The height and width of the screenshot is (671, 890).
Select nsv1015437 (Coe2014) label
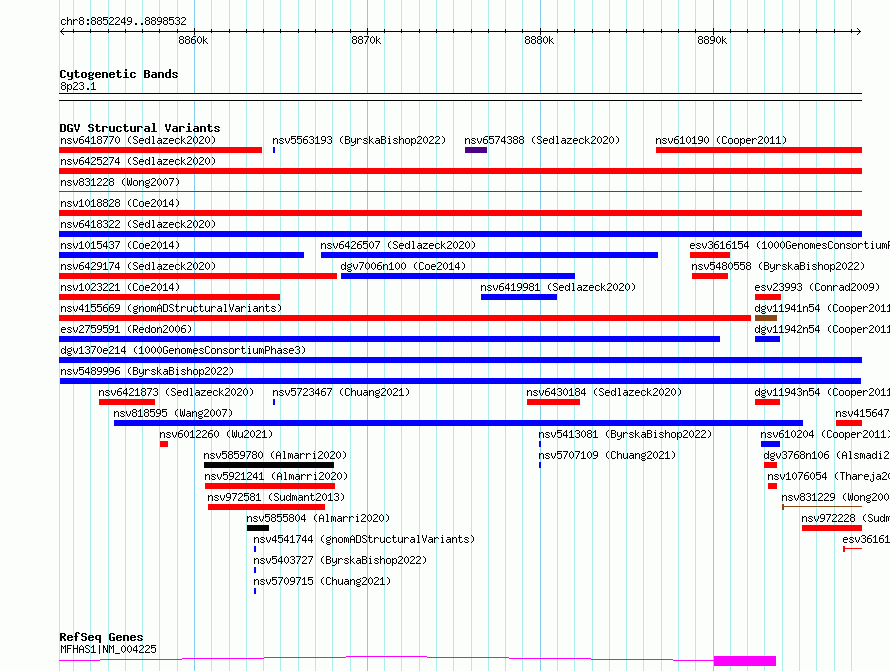pyautogui.click(x=120, y=245)
